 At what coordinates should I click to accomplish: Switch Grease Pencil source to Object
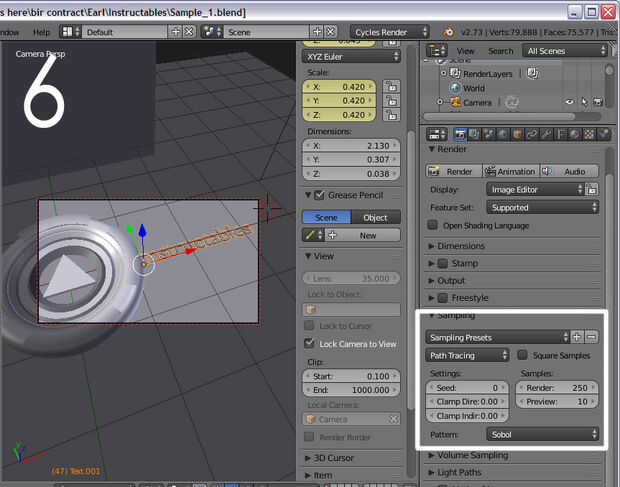(x=375, y=217)
